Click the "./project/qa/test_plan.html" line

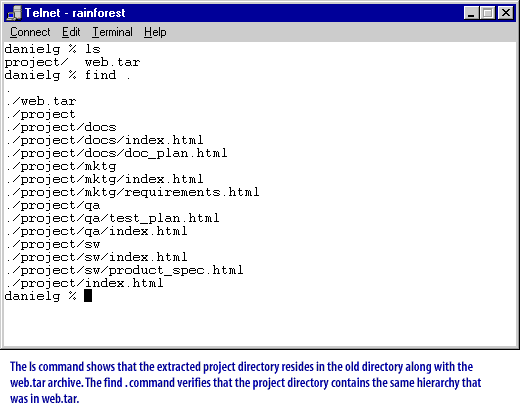pyautogui.click(x=113, y=218)
